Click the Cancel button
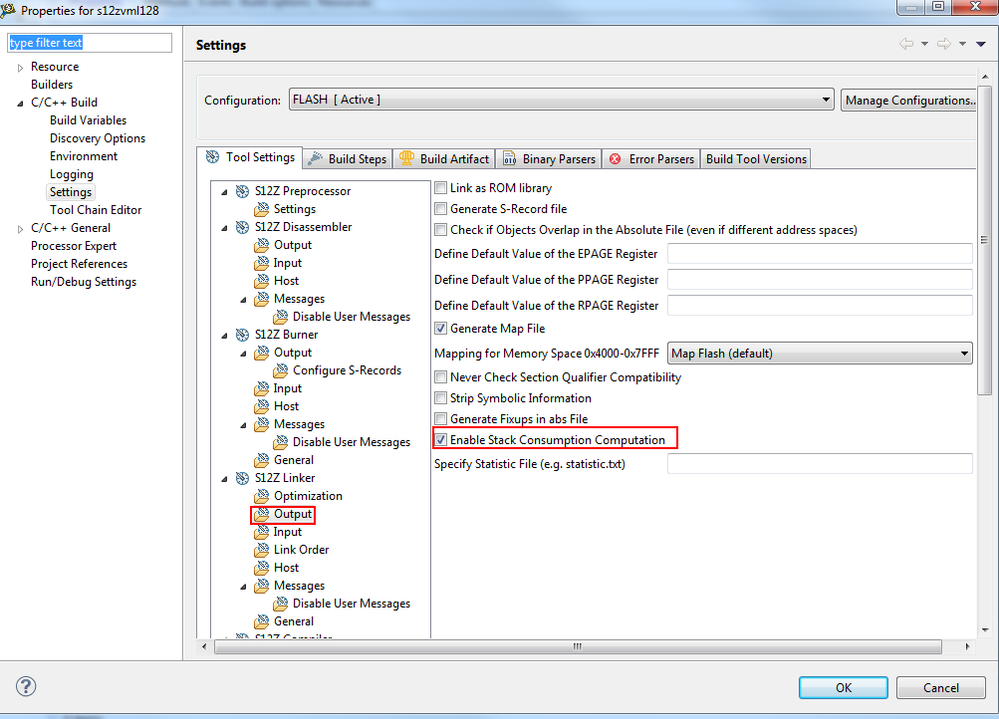 click(941, 688)
